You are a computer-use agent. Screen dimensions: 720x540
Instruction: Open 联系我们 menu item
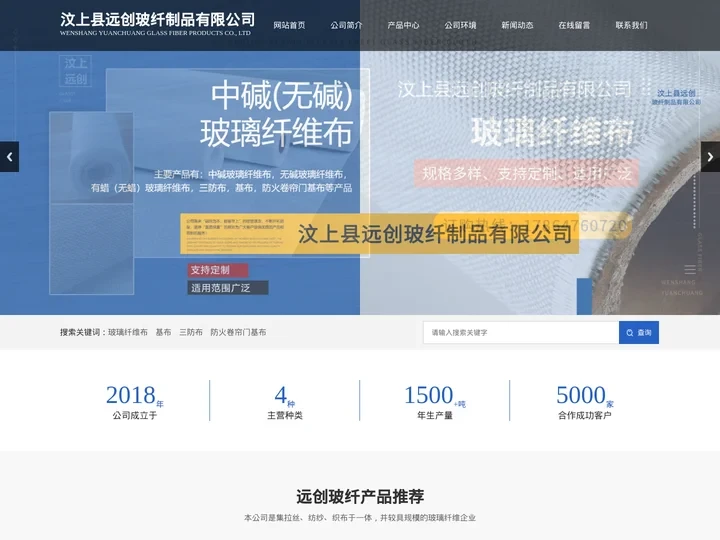point(631,25)
